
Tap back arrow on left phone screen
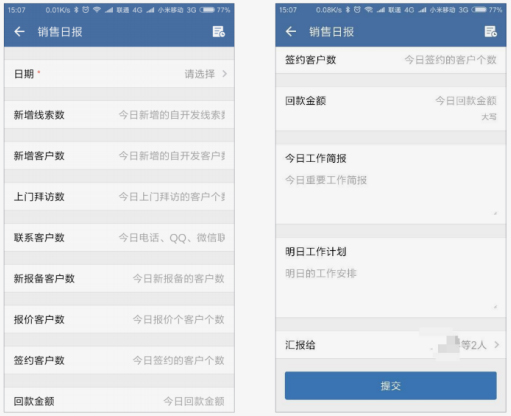pos(19,32)
